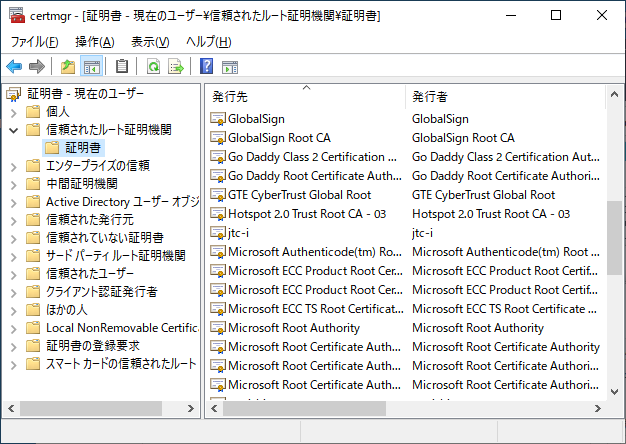Click the jtc-i certificate icon

click(x=218, y=233)
